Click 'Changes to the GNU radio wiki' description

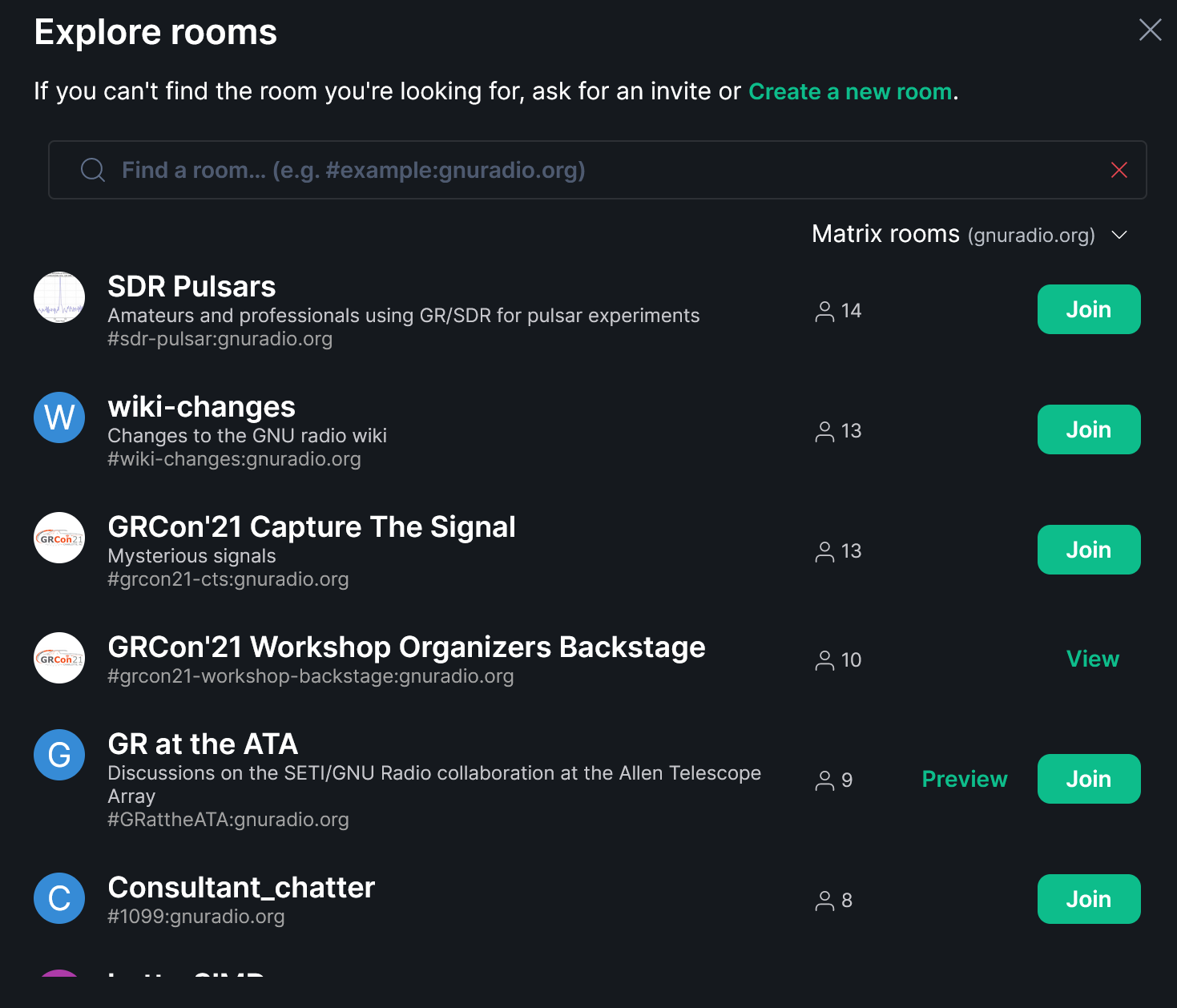click(247, 436)
